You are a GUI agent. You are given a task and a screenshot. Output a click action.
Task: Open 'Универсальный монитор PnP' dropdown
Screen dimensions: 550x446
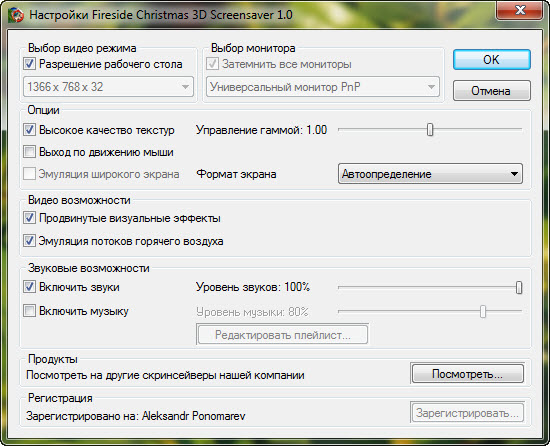coord(323,87)
